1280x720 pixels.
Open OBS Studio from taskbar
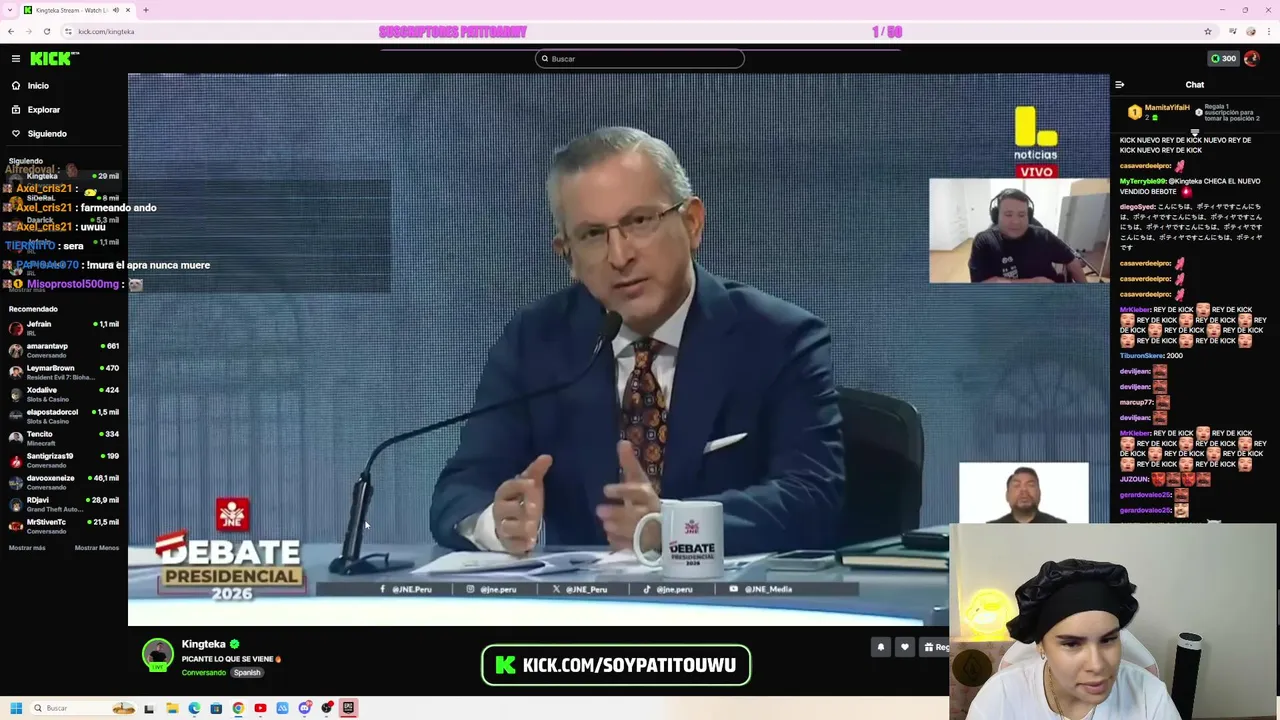[x=327, y=708]
